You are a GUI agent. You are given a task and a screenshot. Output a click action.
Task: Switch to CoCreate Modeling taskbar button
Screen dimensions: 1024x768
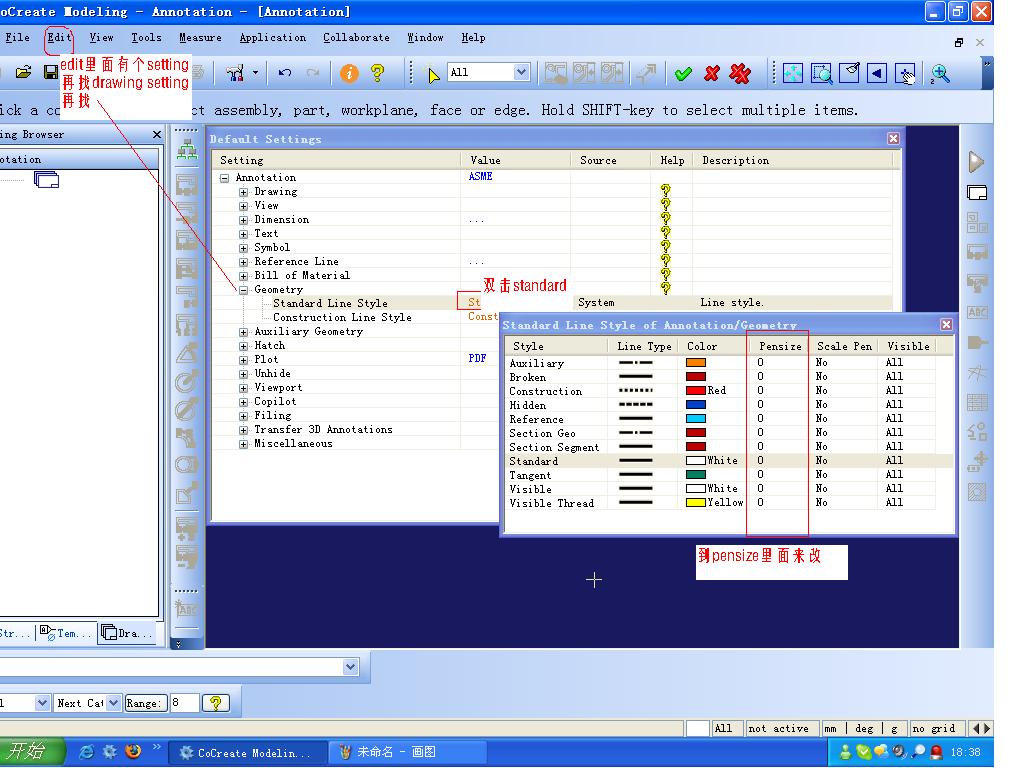click(248, 752)
